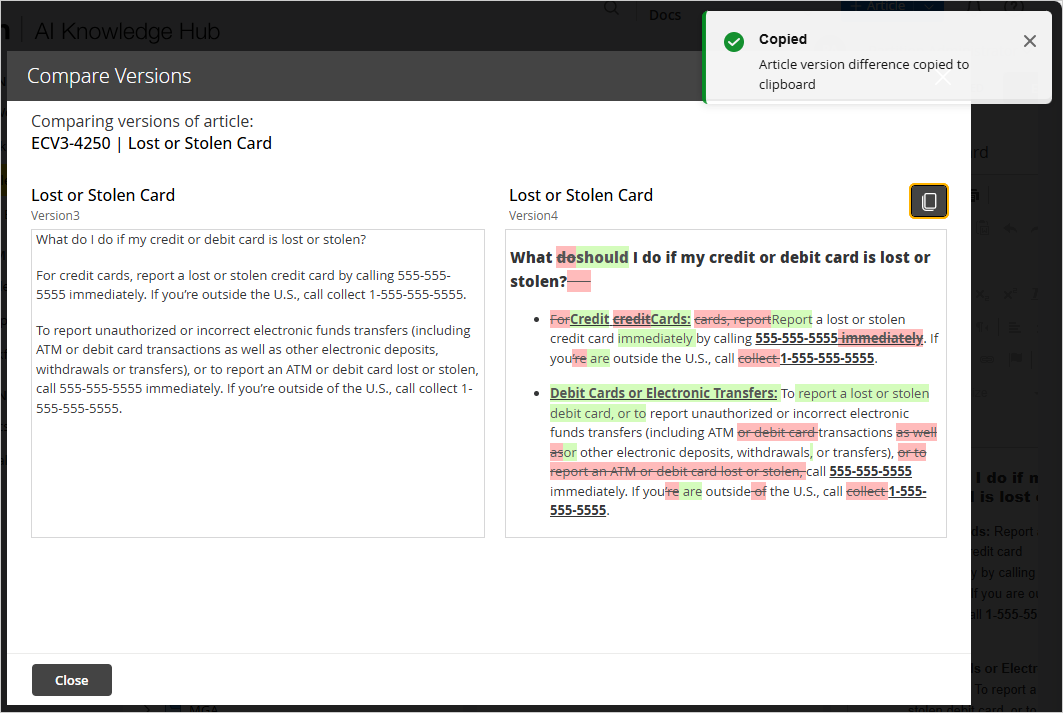Click the Version4 bold question heading
Image resolution: width=1063 pixels, height=713 pixels.
point(720,269)
